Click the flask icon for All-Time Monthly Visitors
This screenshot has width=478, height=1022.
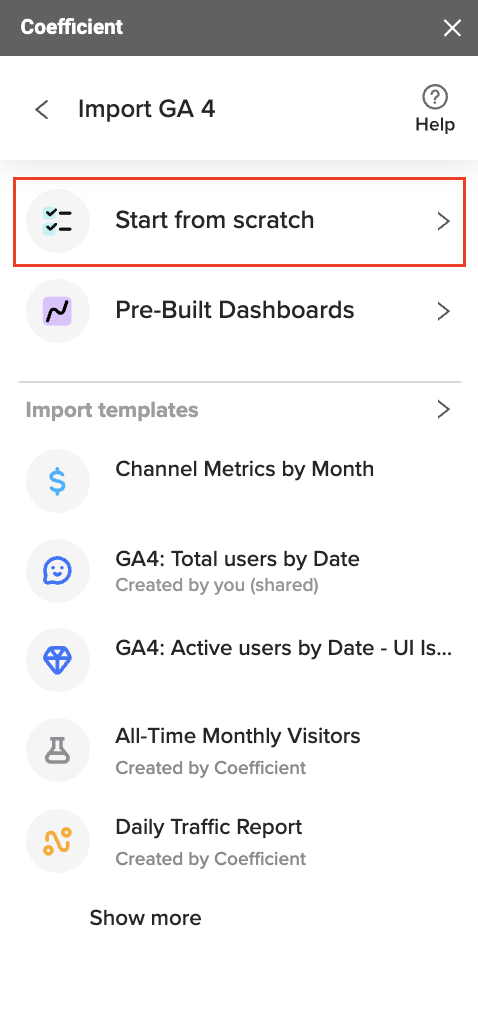pyautogui.click(x=57, y=750)
